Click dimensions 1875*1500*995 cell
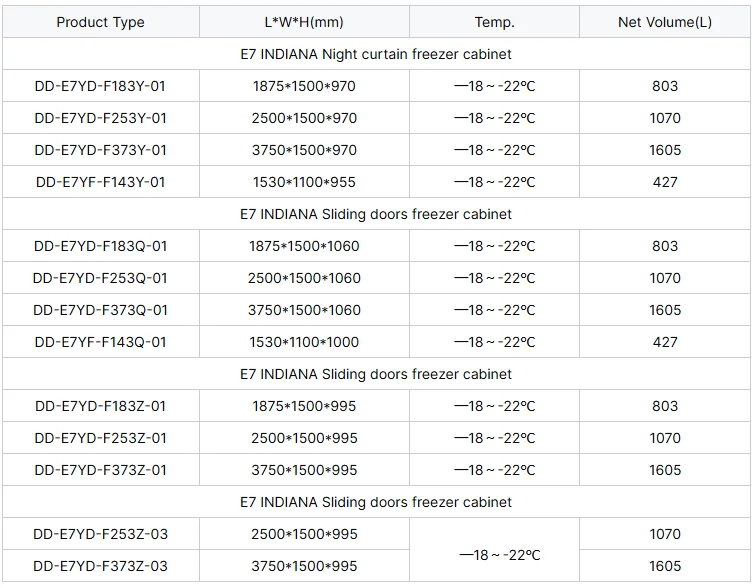 click(304, 406)
